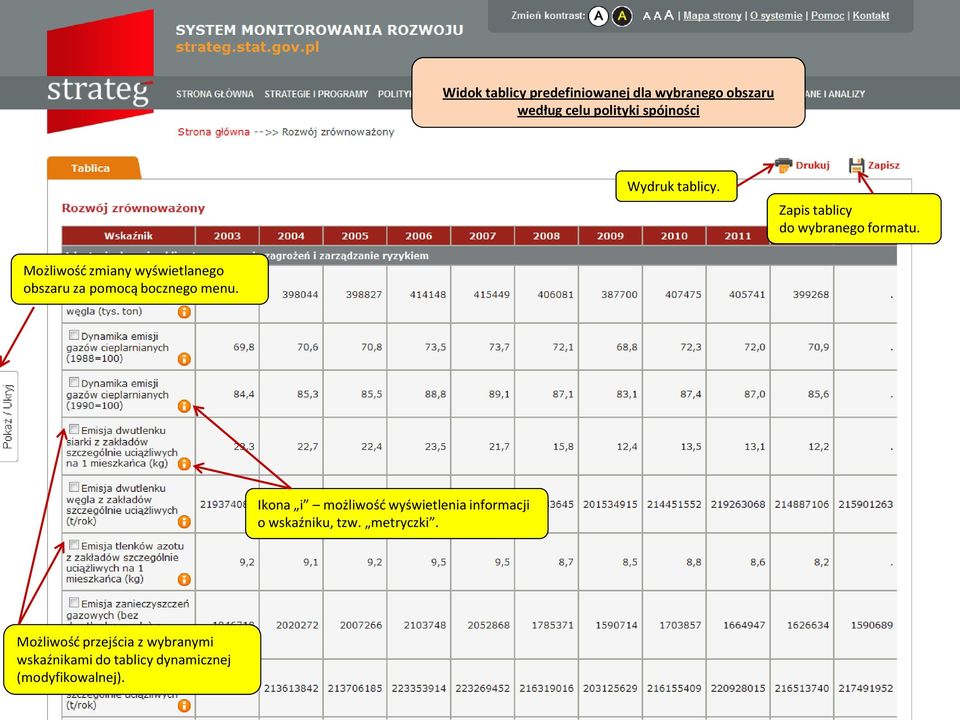Tick the Emisja tlenków azotu checkbox
The image size is (960, 720).
click(x=73, y=544)
